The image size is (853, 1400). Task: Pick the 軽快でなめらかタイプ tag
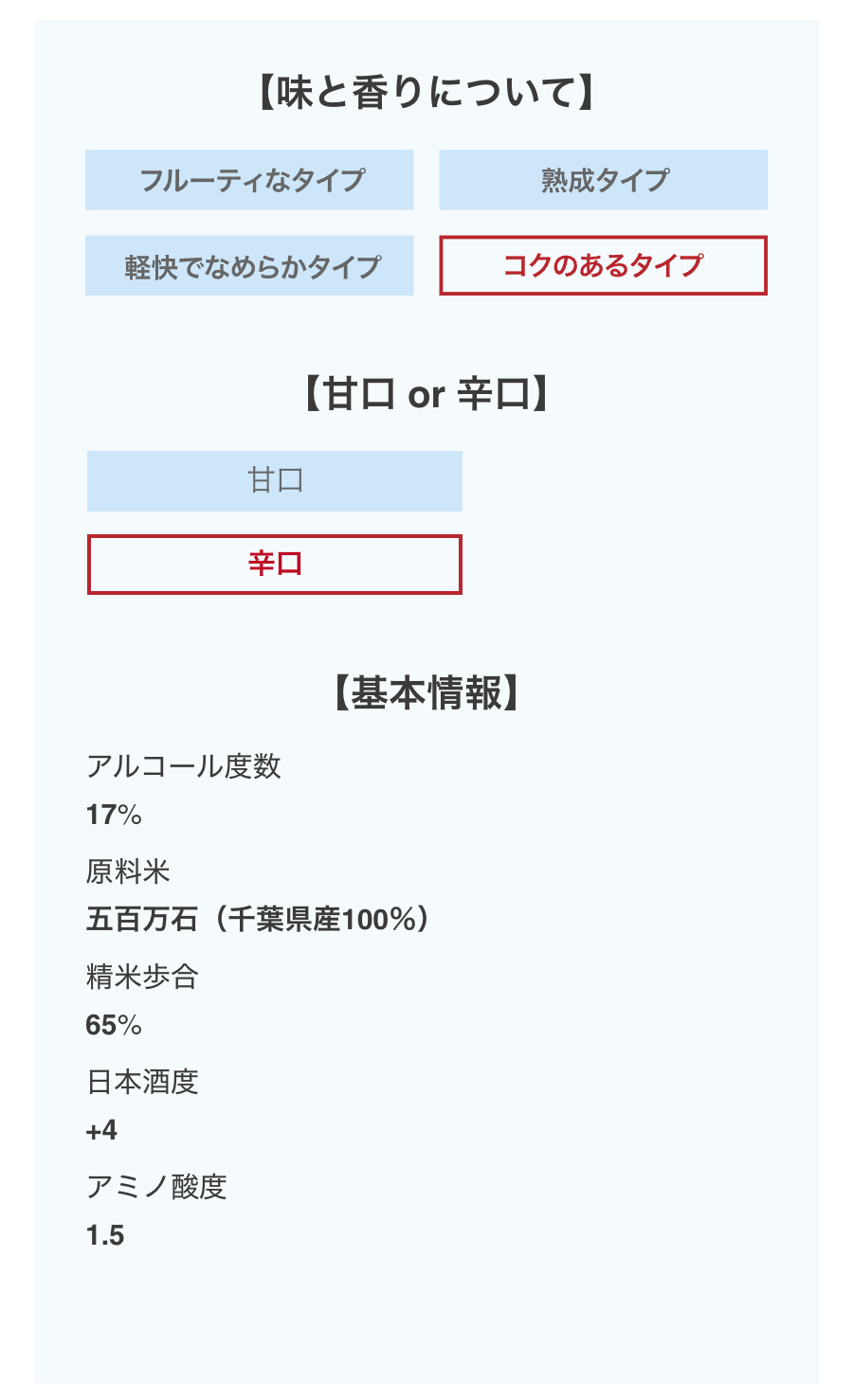pos(249,266)
